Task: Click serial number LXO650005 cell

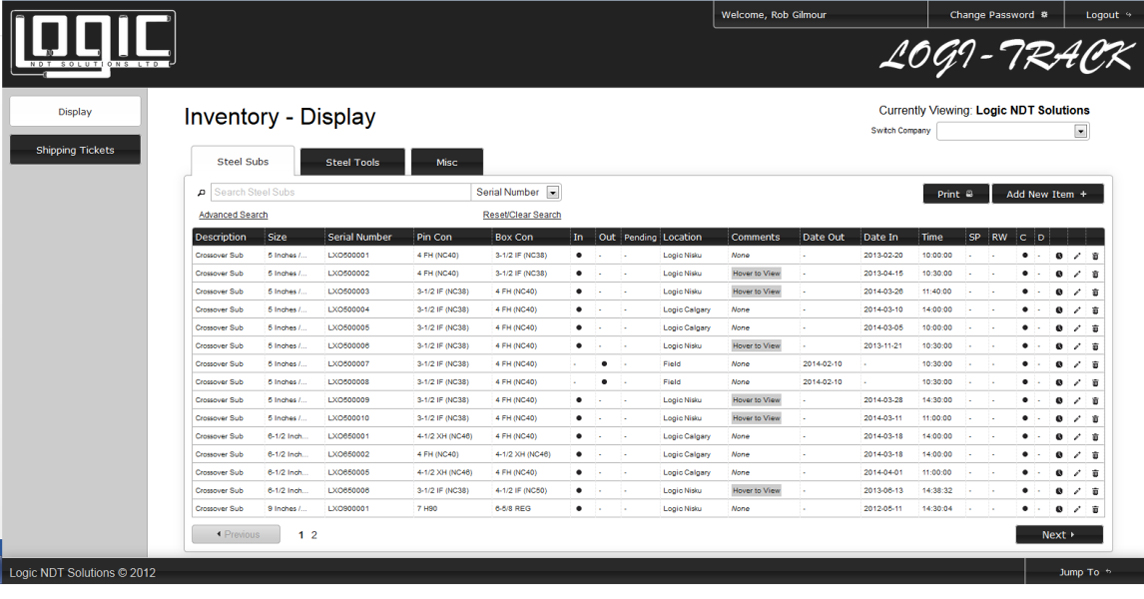Action: [x=349, y=473]
